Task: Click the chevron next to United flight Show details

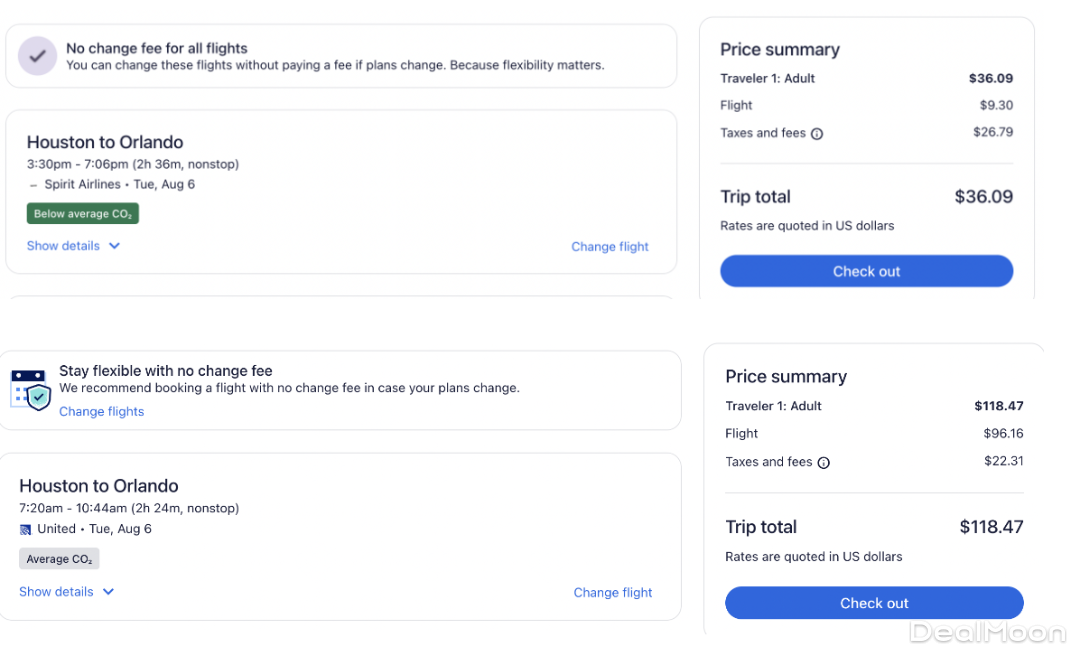Action: tap(108, 592)
